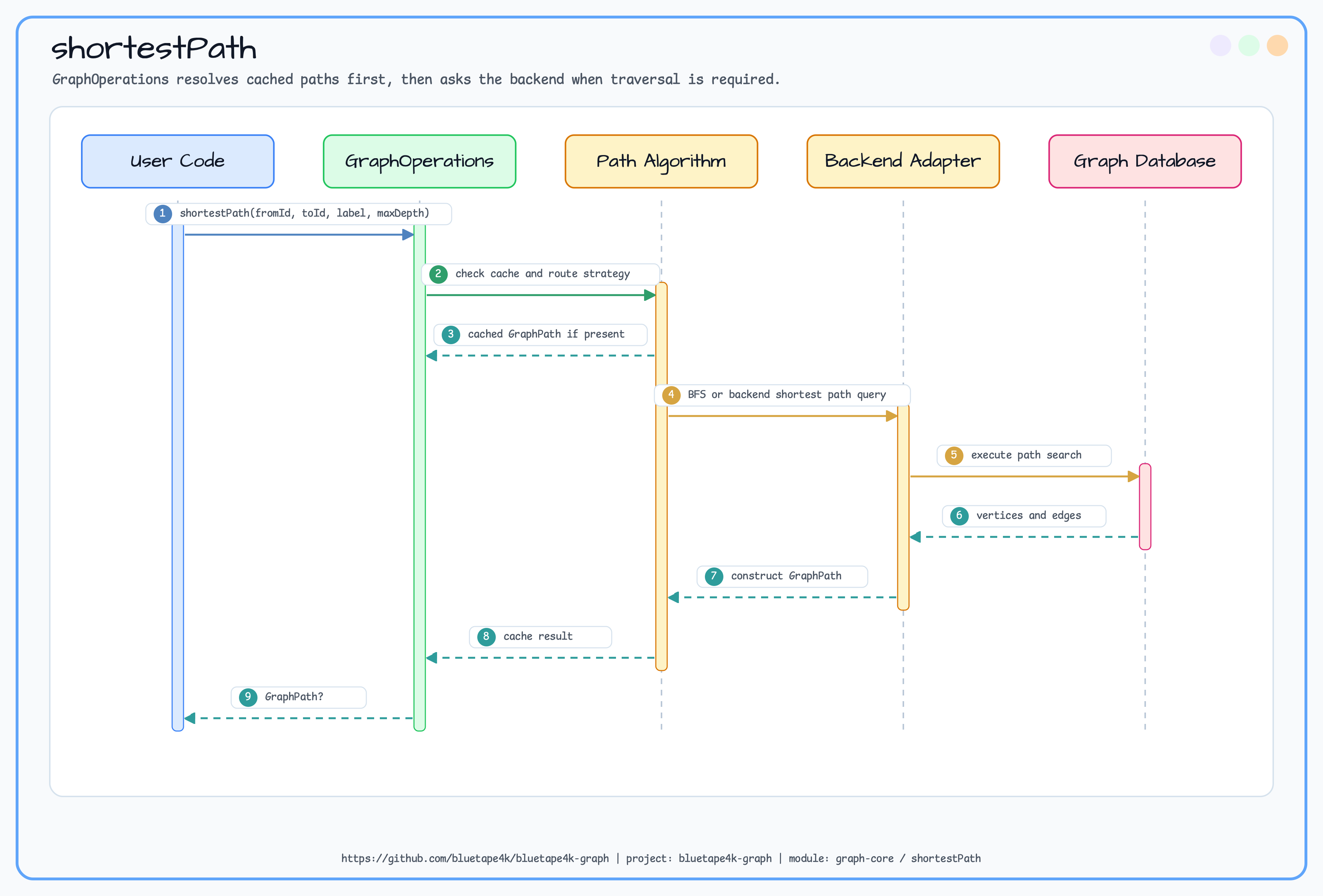Click 'project: bluetape4k-graph' footer text
The image size is (1323, 896).
pyautogui.click(x=699, y=858)
